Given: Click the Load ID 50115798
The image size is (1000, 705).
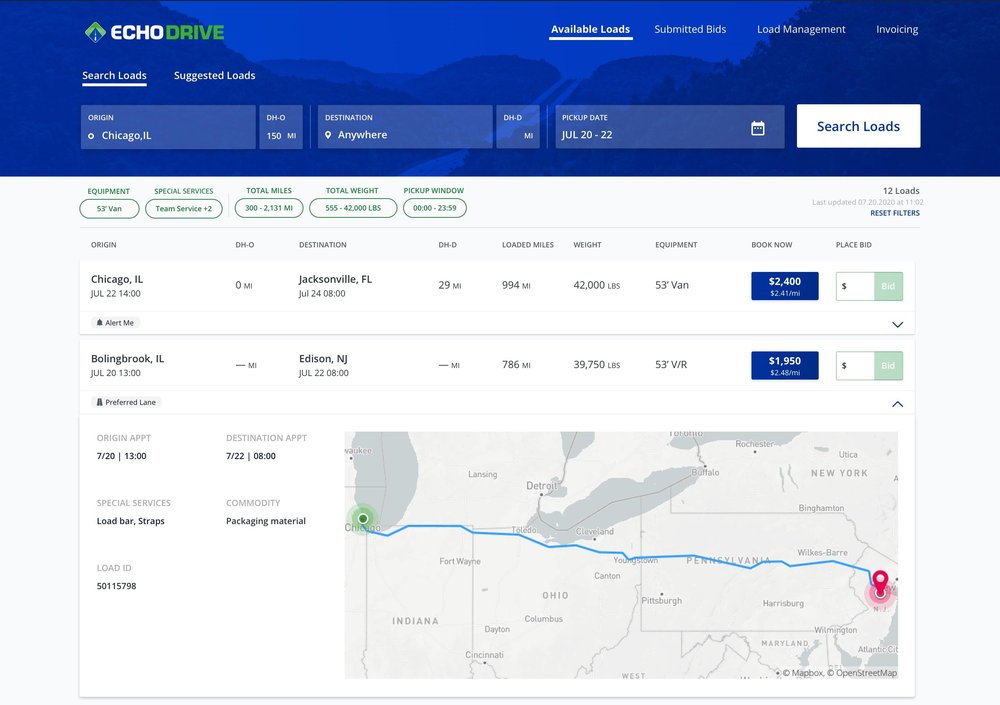Looking at the screenshot, I should (116, 586).
